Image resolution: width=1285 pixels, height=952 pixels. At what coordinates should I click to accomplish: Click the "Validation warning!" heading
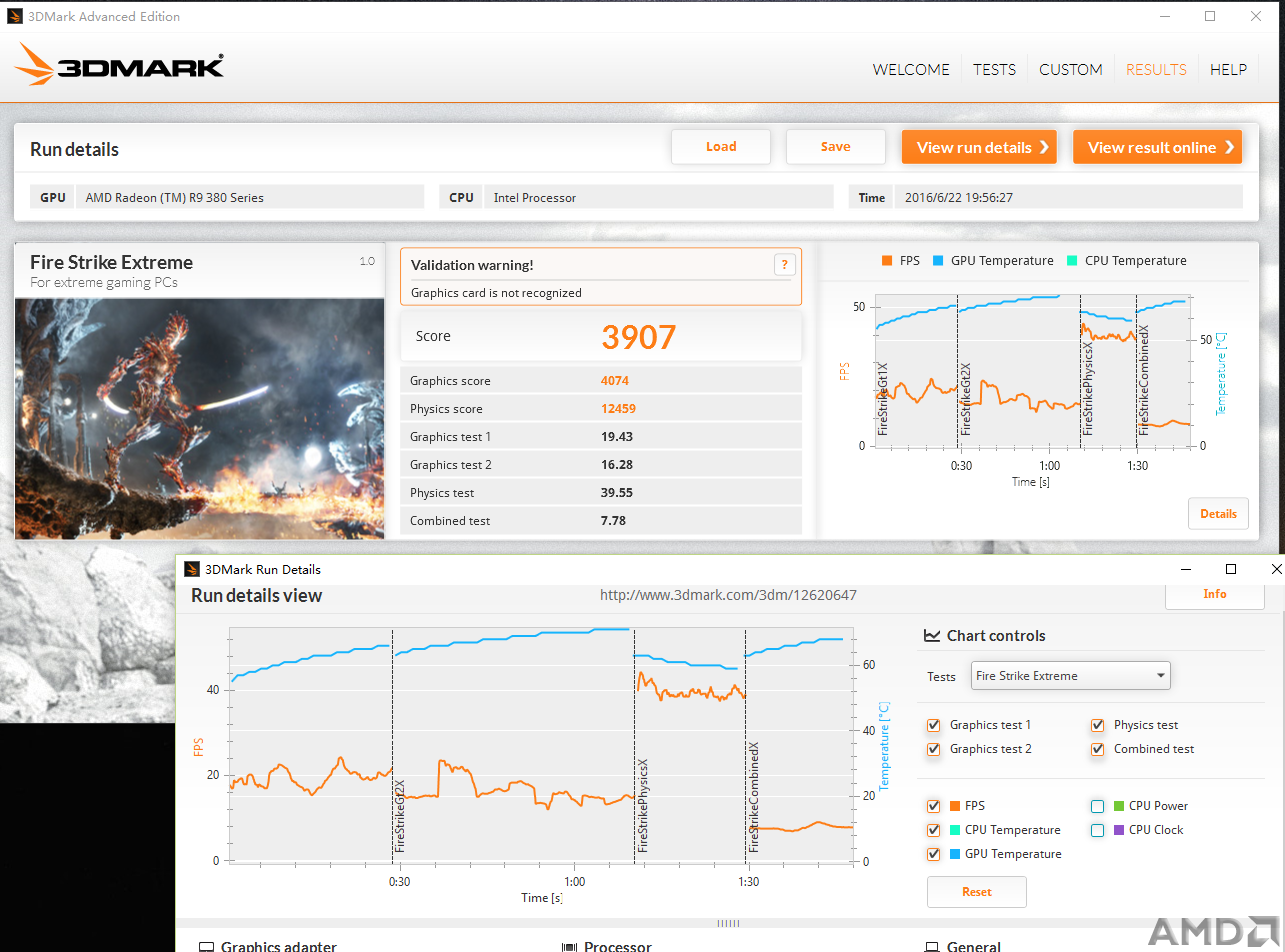click(472, 265)
